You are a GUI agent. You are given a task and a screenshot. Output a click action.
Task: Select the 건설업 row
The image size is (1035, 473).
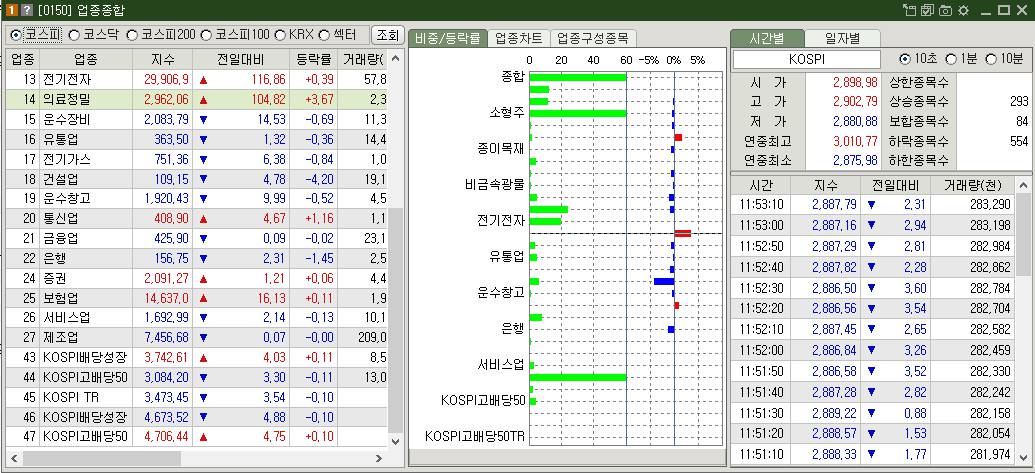point(197,179)
